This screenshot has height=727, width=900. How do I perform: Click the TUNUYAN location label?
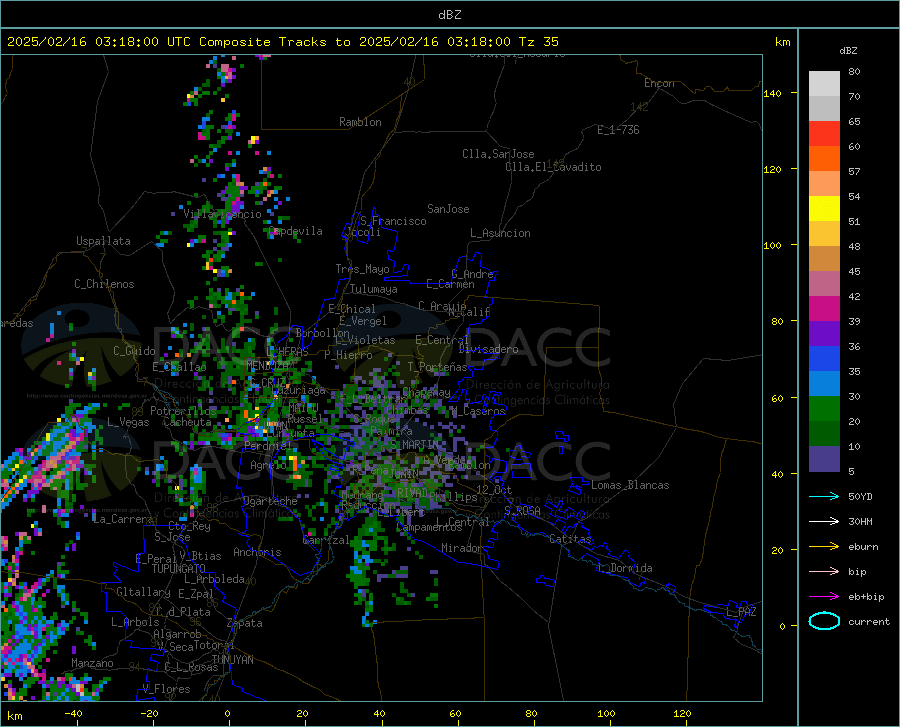(x=232, y=660)
